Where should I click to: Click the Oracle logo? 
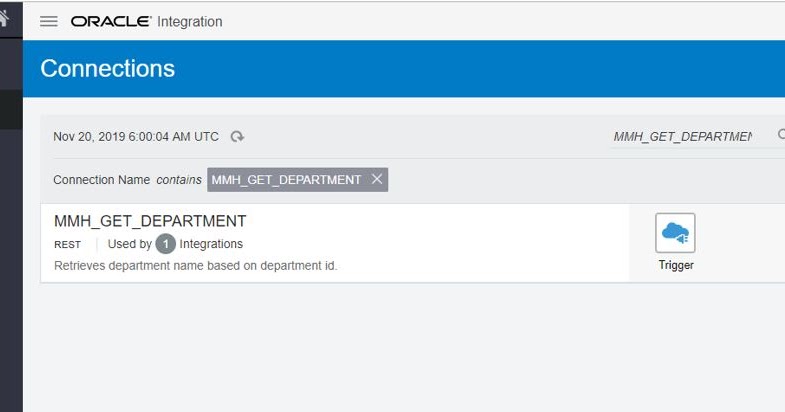tap(111, 22)
